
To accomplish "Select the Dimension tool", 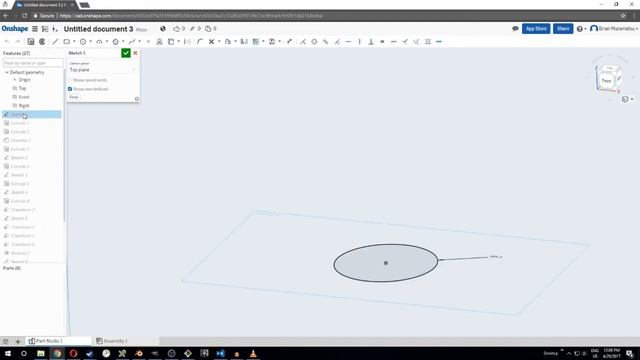I will tap(289, 42).
